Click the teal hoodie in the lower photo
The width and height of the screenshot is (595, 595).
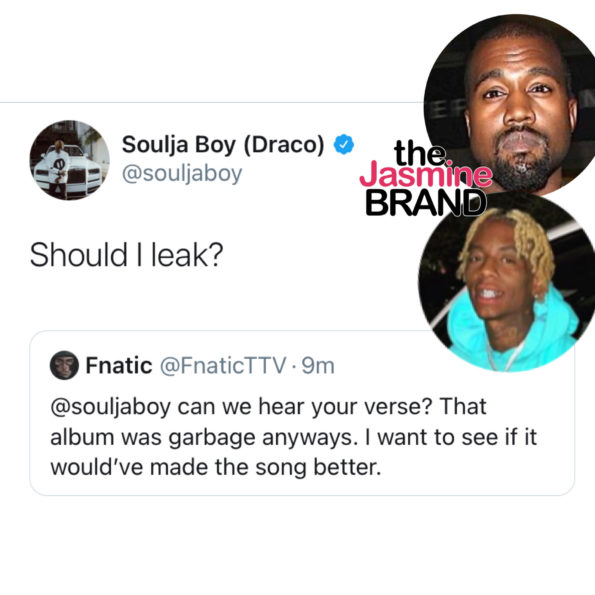click(513, 334)
